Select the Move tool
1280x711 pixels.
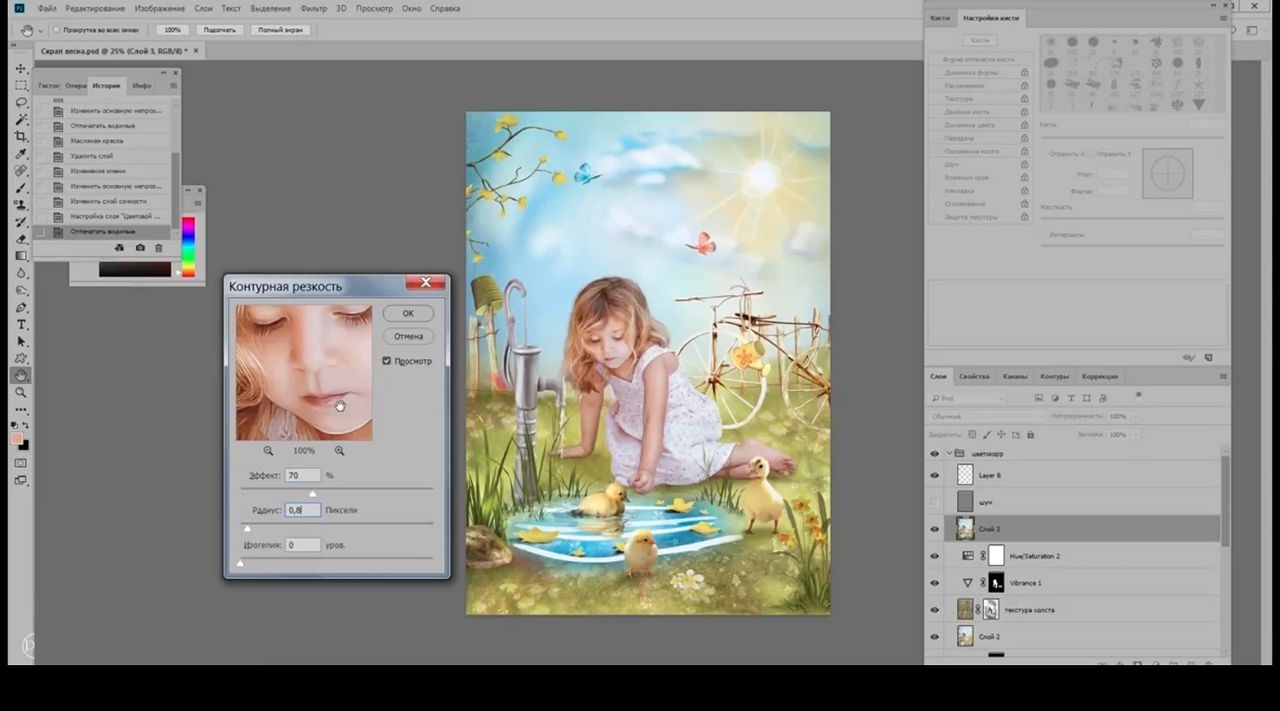pyautogui.click(x=21, y=68)
